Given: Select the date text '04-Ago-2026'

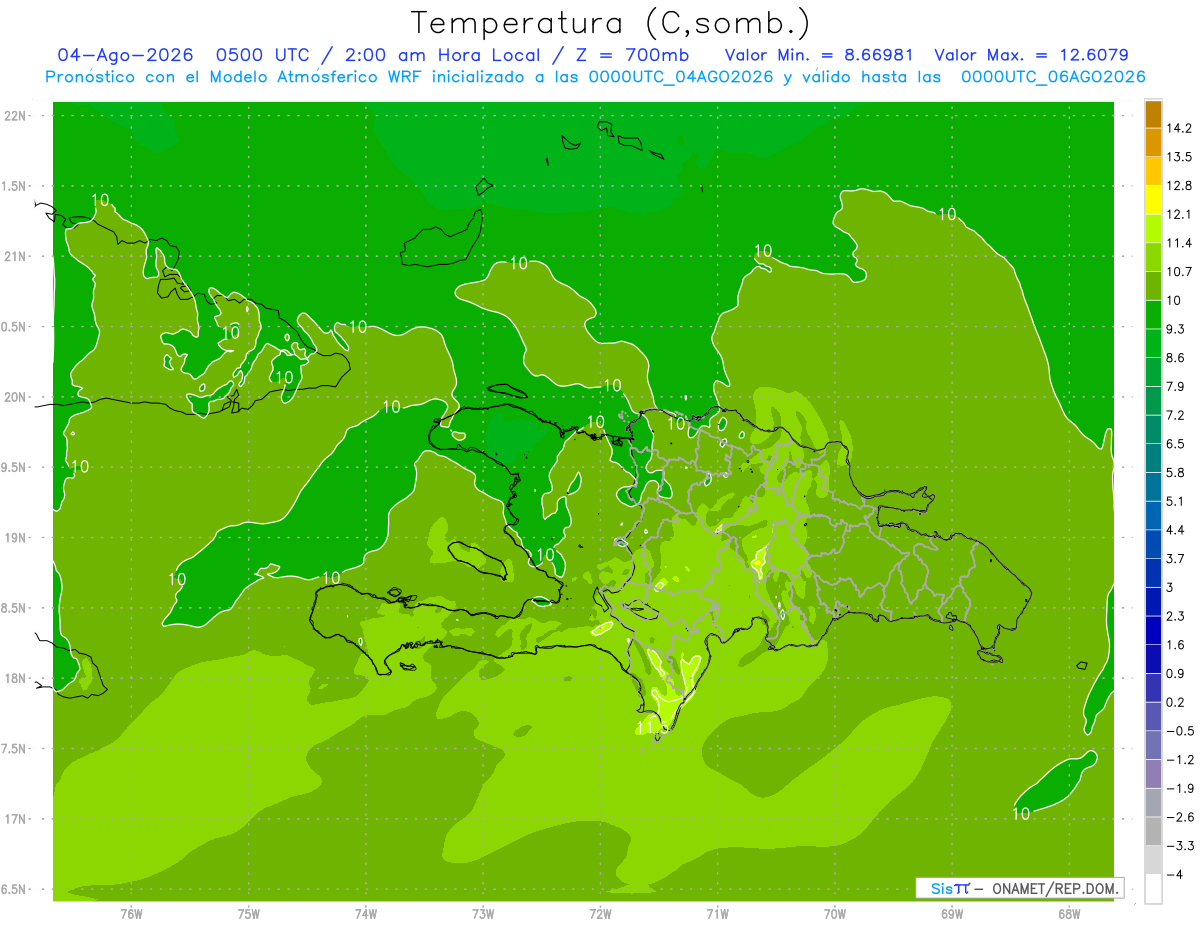Looking at the screenshot, I should pos(126,55).
